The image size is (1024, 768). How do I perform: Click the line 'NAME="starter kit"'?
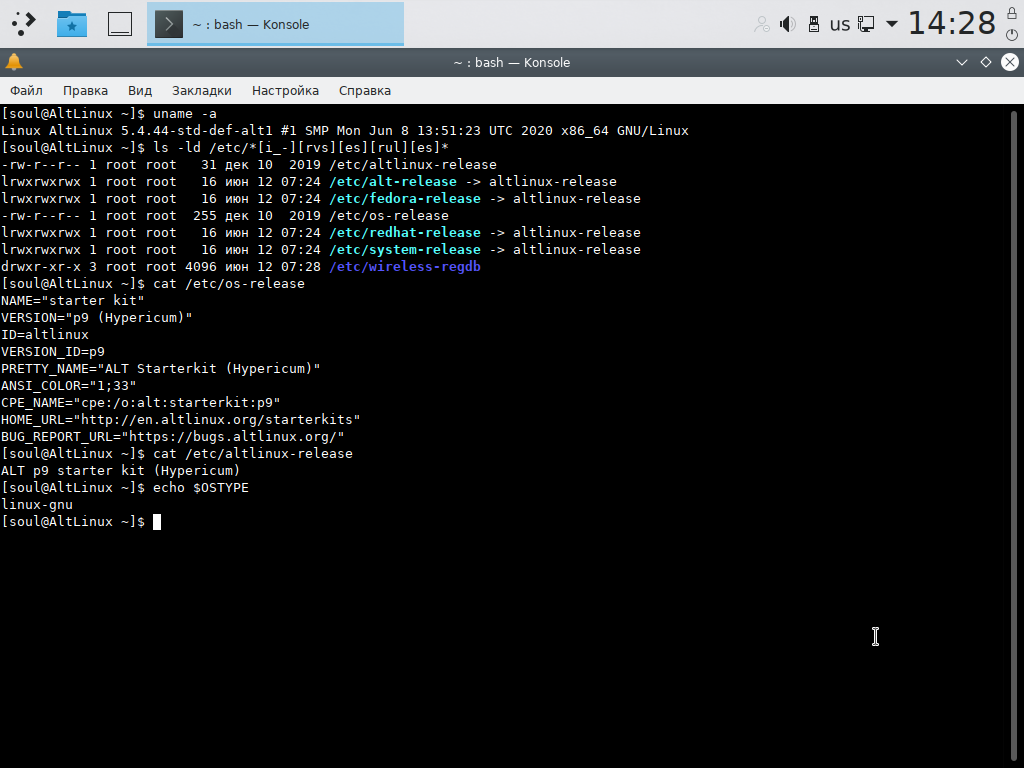point(72,300)
